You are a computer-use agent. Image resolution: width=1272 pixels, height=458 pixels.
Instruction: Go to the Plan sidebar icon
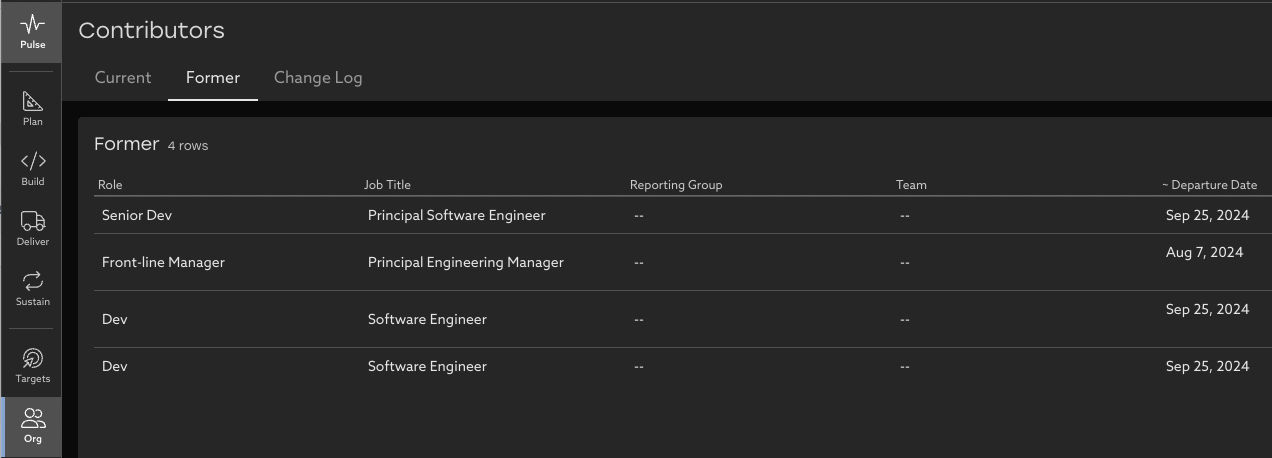click(32, 109)
